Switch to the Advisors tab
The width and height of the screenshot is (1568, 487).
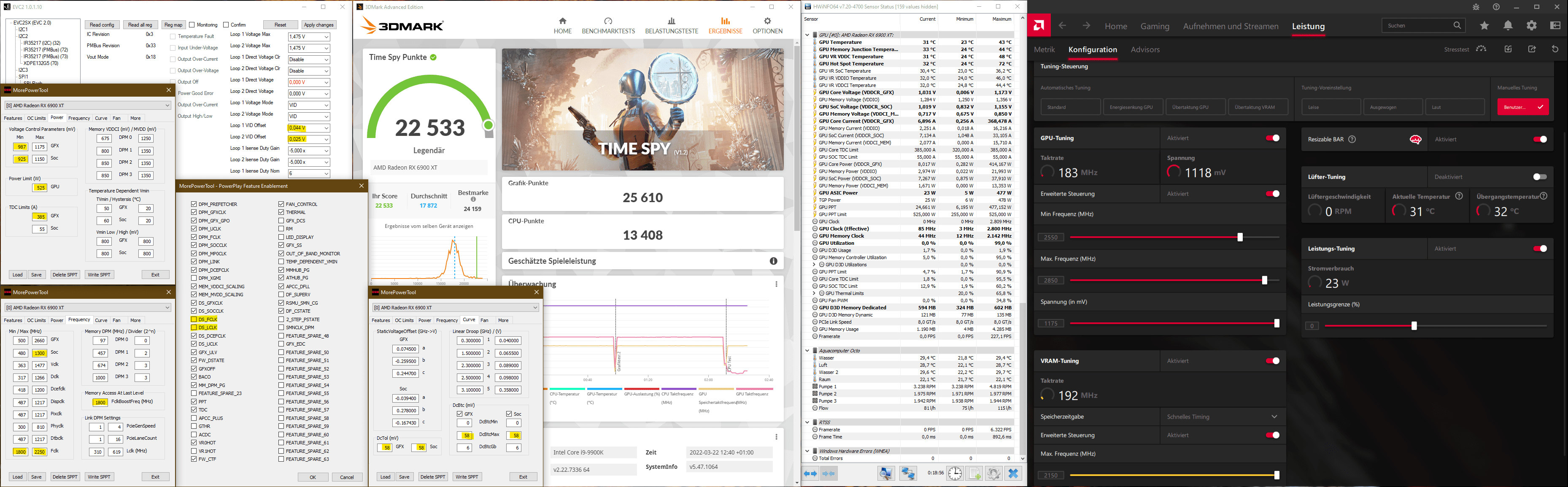point(1145,50)
